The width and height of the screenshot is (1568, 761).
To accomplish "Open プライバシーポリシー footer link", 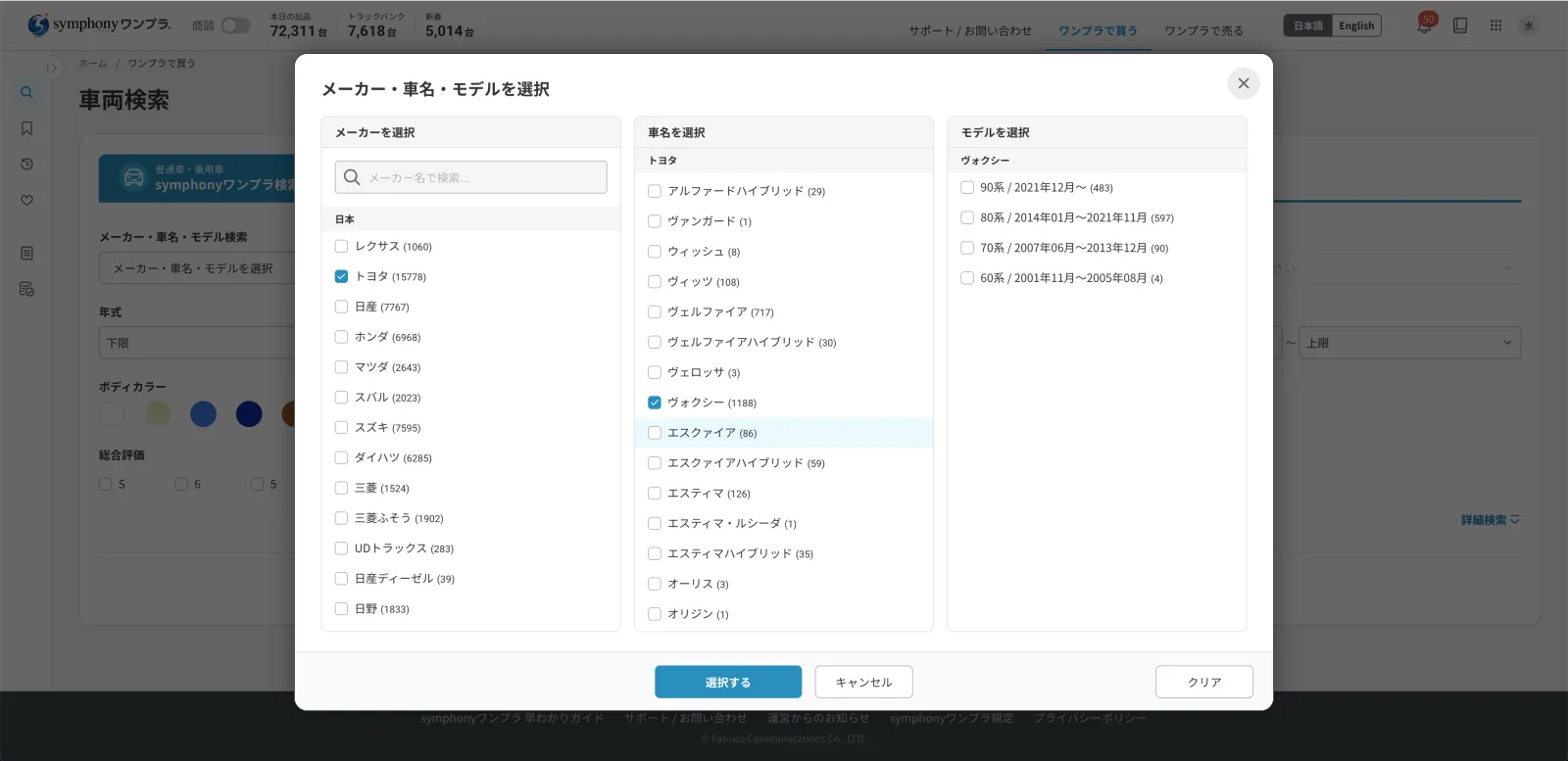I will click(x=1090, y=718).
